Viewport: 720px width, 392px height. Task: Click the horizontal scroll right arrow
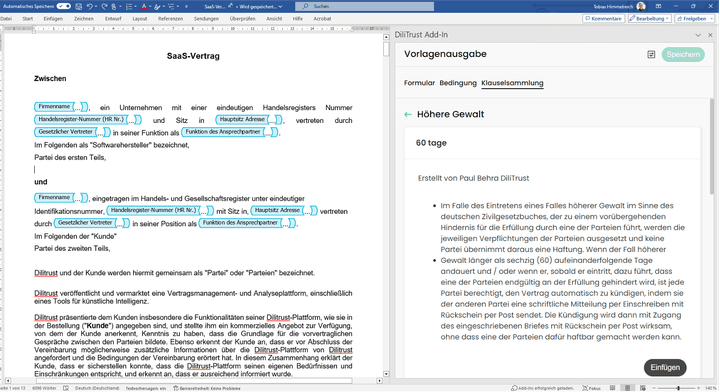379,381
